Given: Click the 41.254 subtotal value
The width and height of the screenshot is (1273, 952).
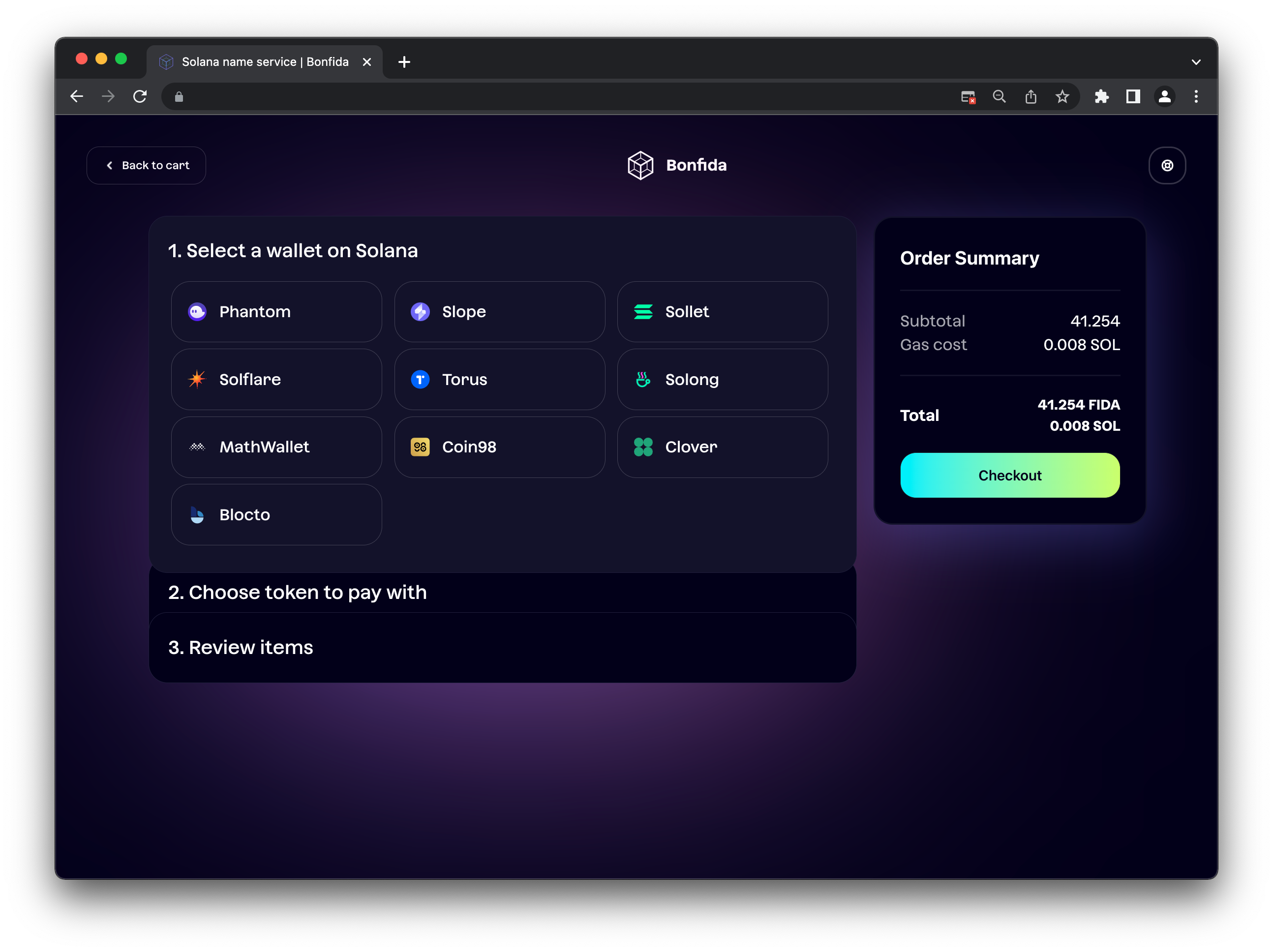Looking at the screenshot, I should click(1094, 321).
